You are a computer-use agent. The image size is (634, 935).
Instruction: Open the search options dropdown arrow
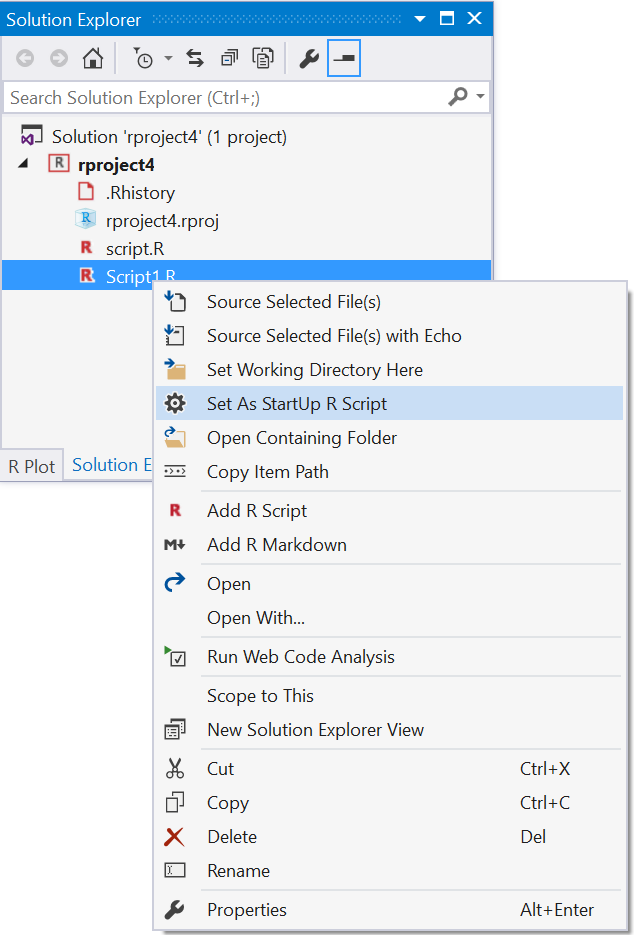(481, 97)
